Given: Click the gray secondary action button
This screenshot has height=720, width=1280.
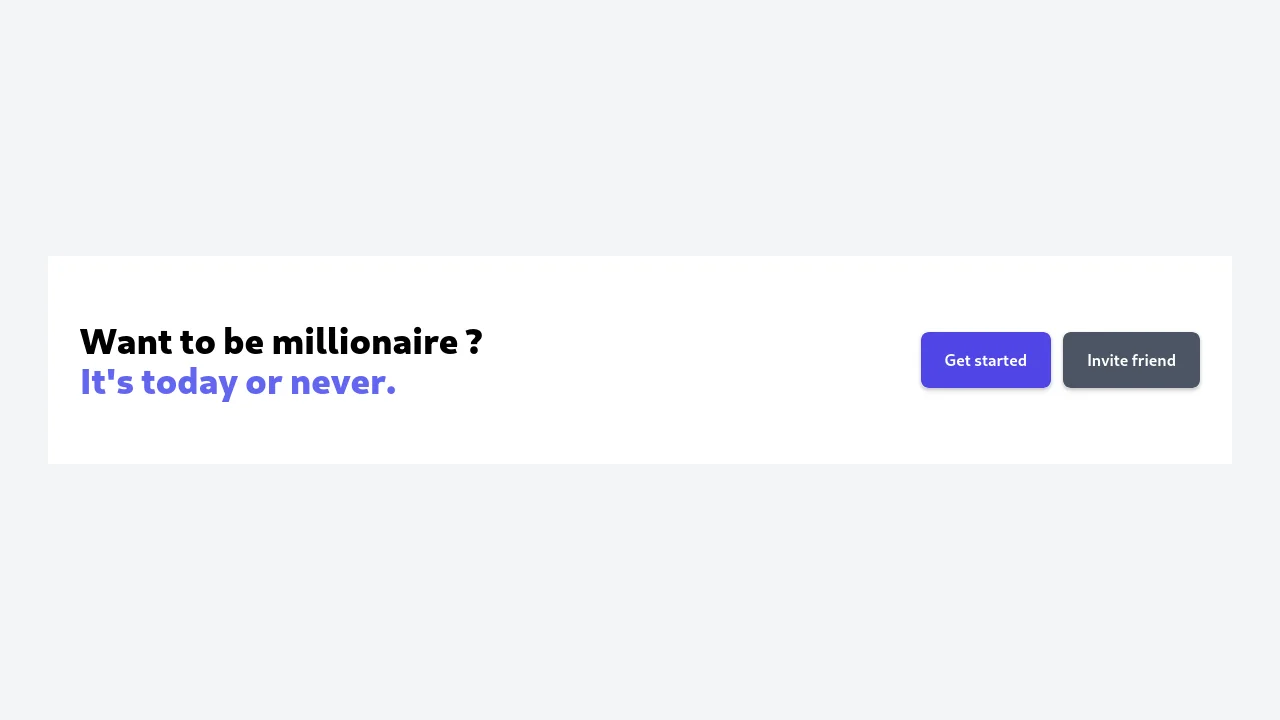Looking at the screenshot, I should (x=1131, y=360).
